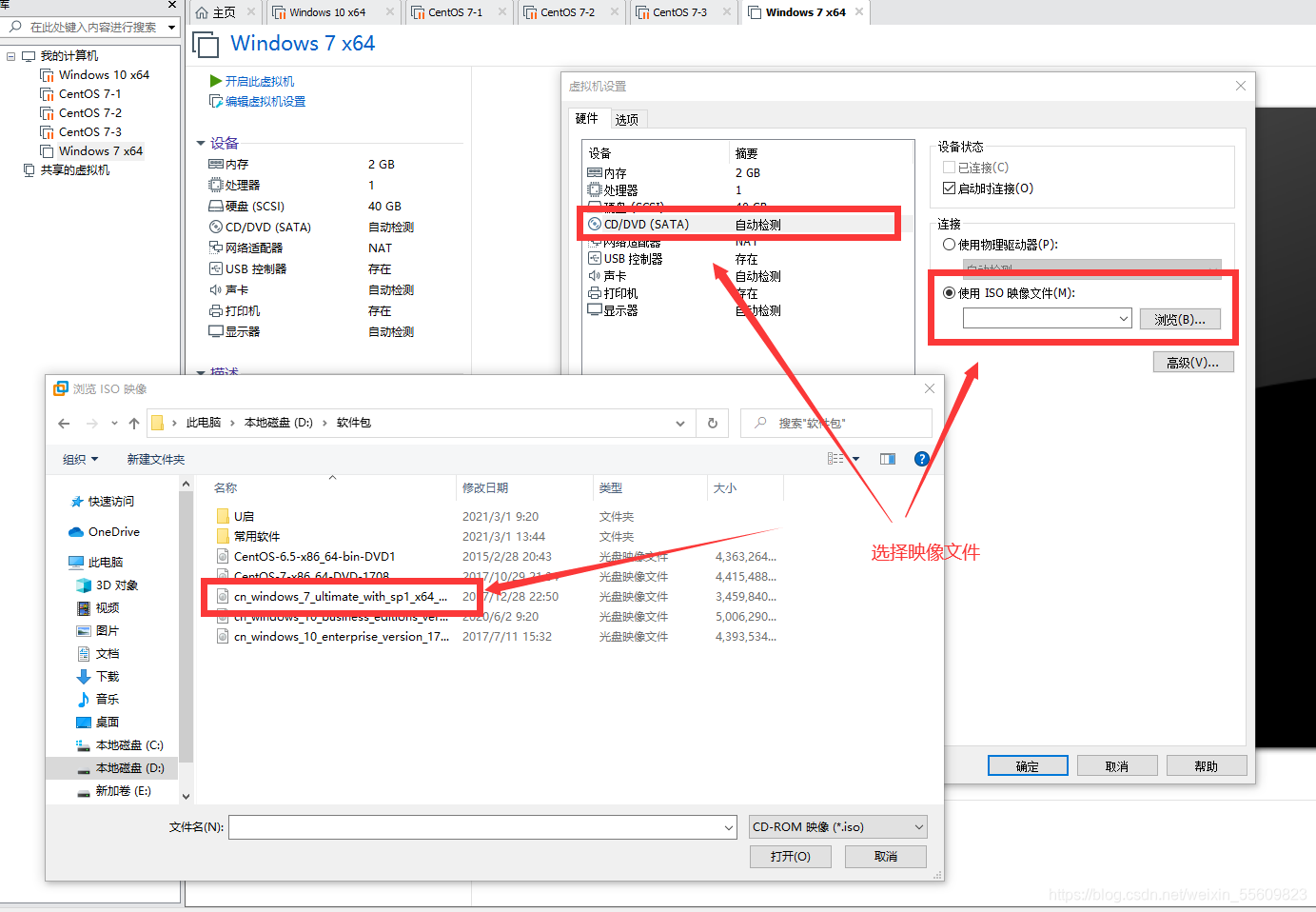Click the edit virtual machine settings icon
Image resolution: width=1316 pixels, height=912 pixels.
(216, 101)
